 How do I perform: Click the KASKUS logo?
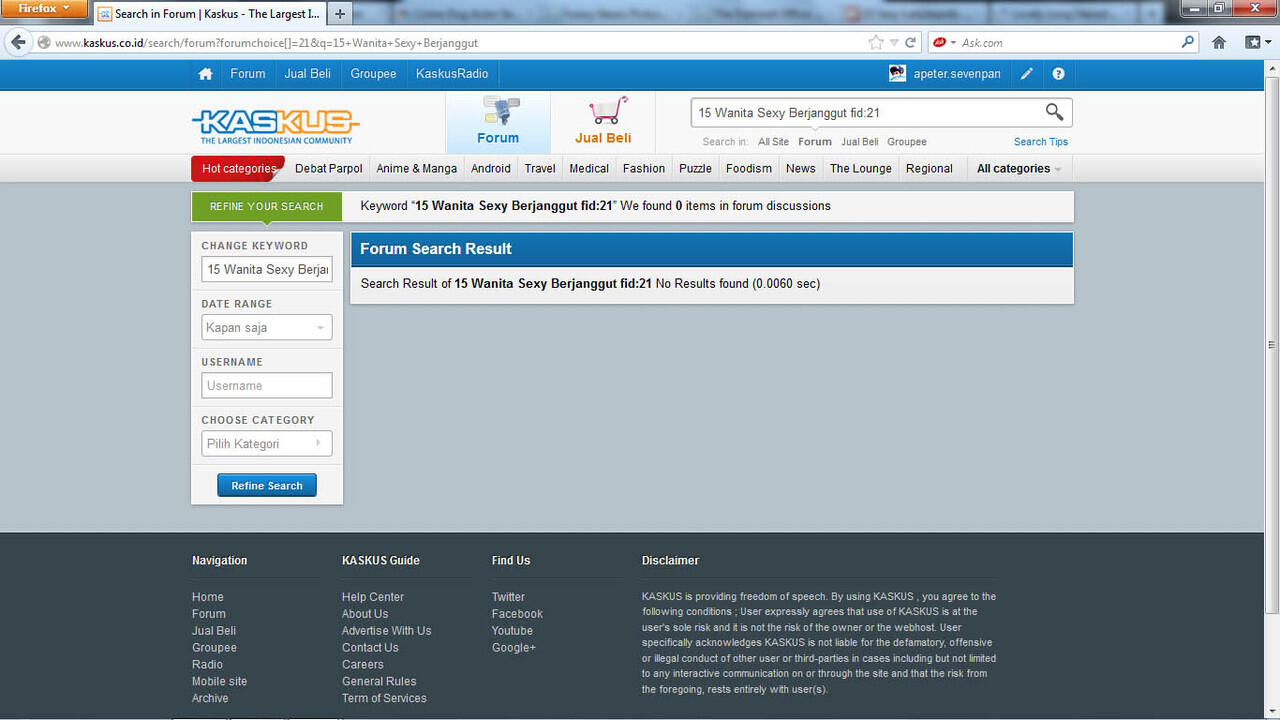(275, 126)
